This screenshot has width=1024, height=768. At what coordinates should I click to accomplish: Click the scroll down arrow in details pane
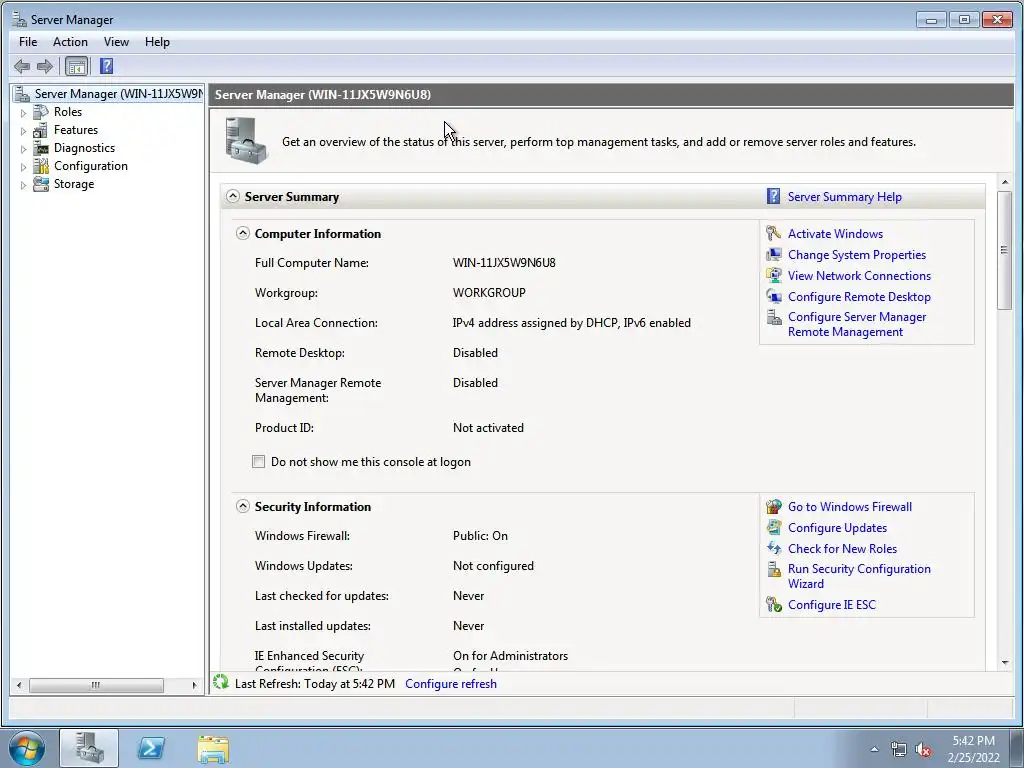tap(1004, 662)
